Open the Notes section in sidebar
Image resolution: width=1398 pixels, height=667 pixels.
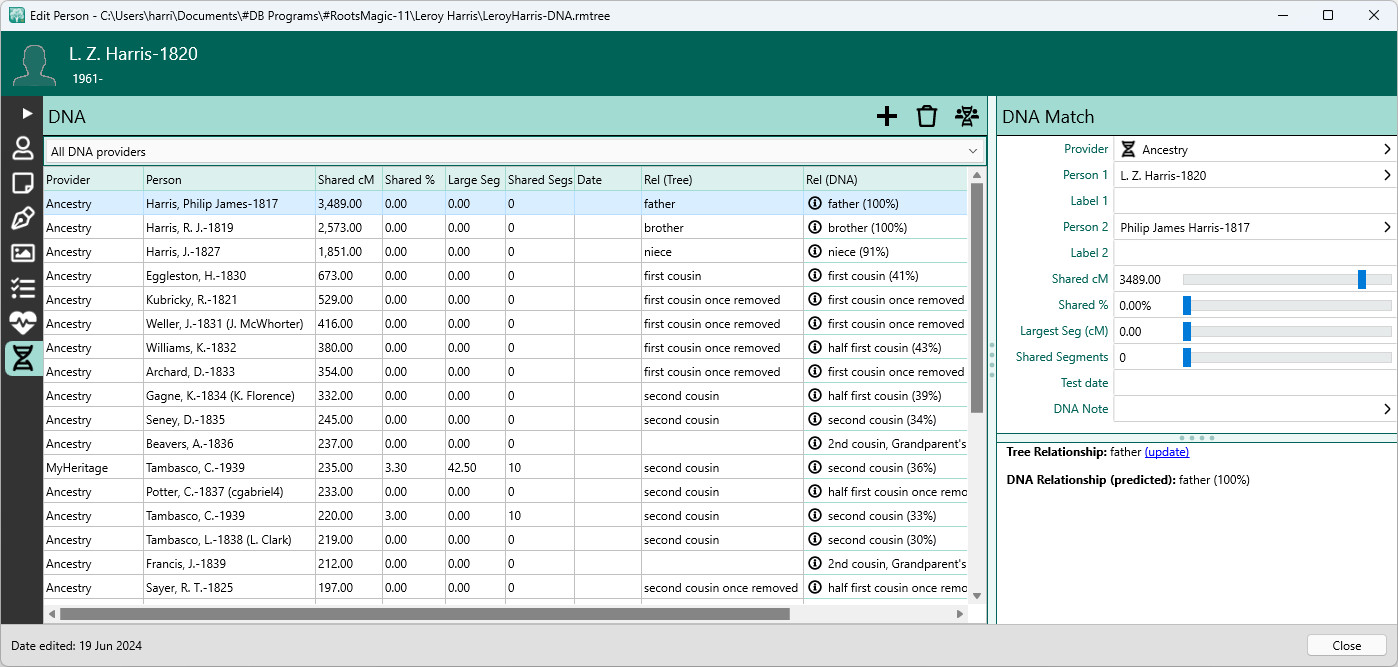pyautogui.click(x=22, y=184)
